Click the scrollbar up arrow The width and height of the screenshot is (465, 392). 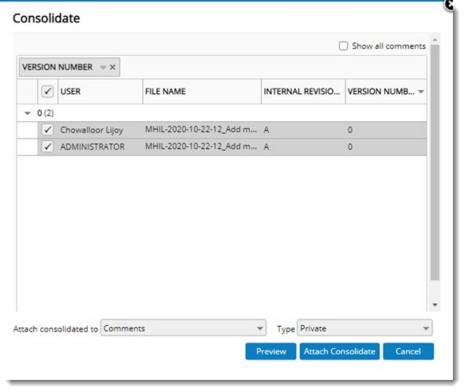click(x=435, y=40)
